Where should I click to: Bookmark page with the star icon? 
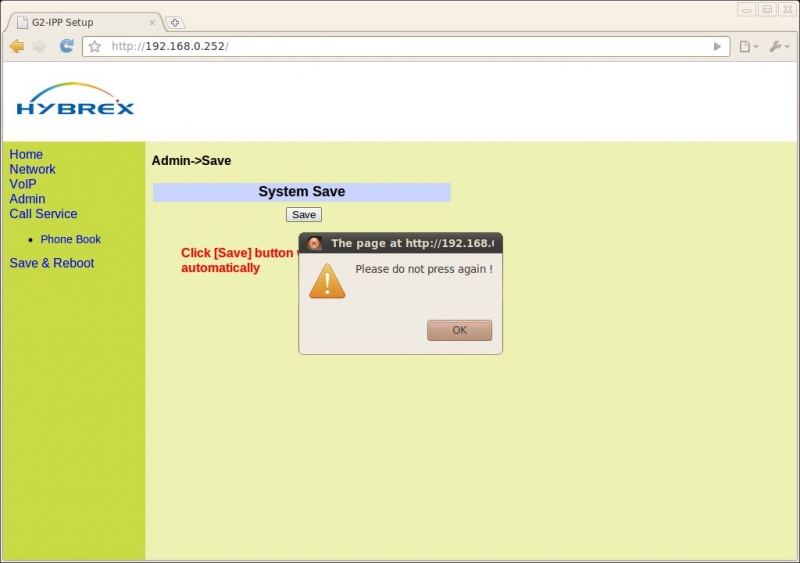click(95, 47)
